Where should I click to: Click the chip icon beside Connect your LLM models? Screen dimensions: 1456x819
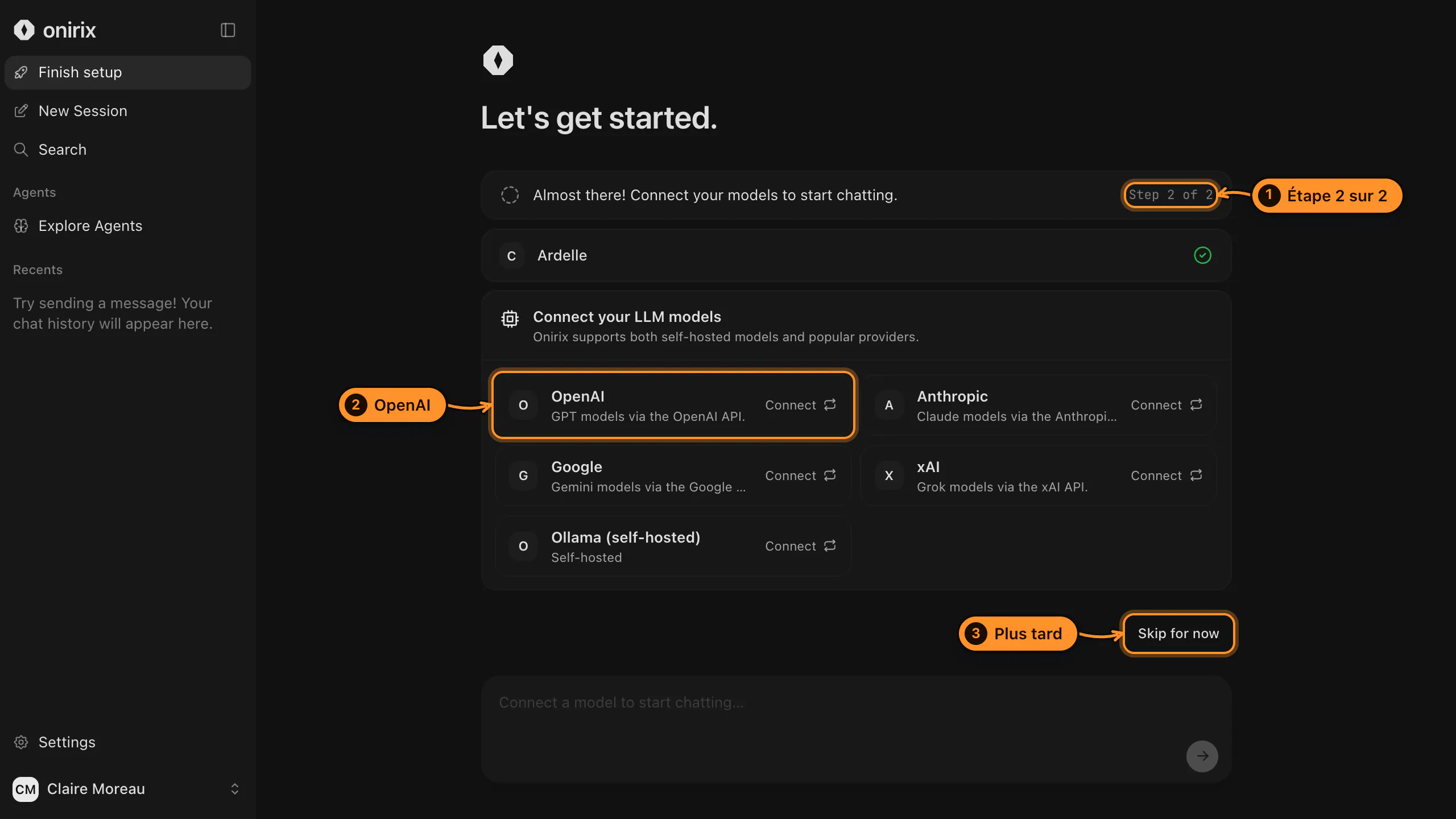coord(510,318)
